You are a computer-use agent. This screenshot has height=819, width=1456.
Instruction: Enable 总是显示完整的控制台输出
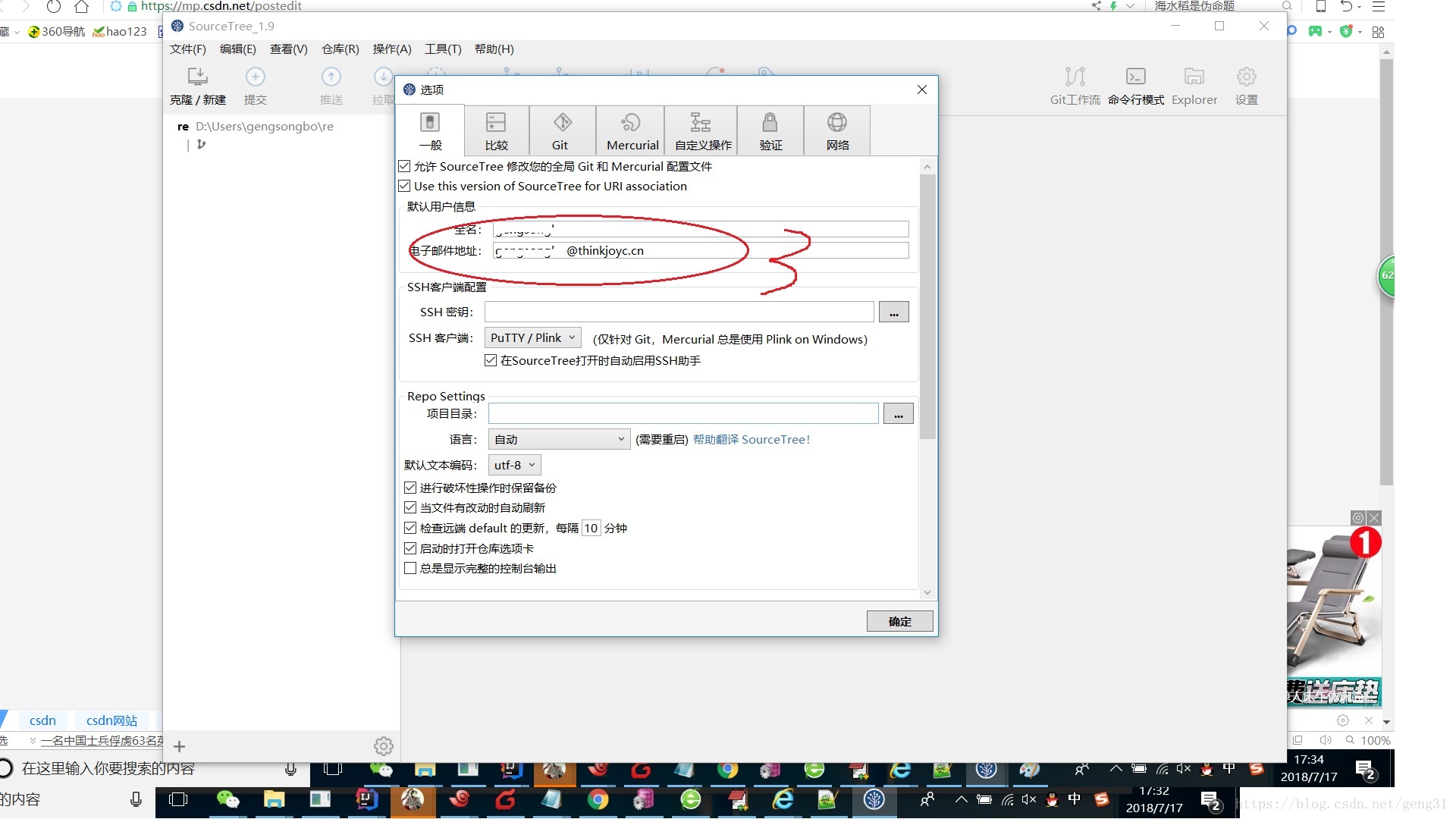click(410, 568)
